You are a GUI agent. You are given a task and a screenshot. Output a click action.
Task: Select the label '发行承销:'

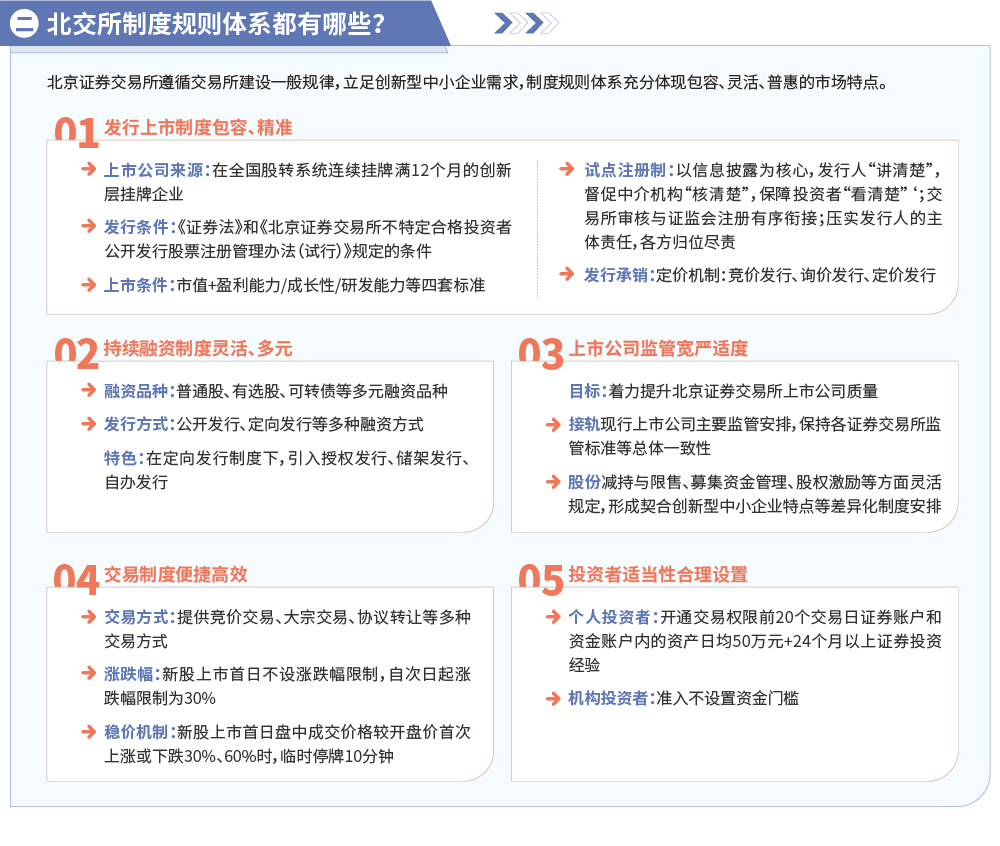click(620, 275)
